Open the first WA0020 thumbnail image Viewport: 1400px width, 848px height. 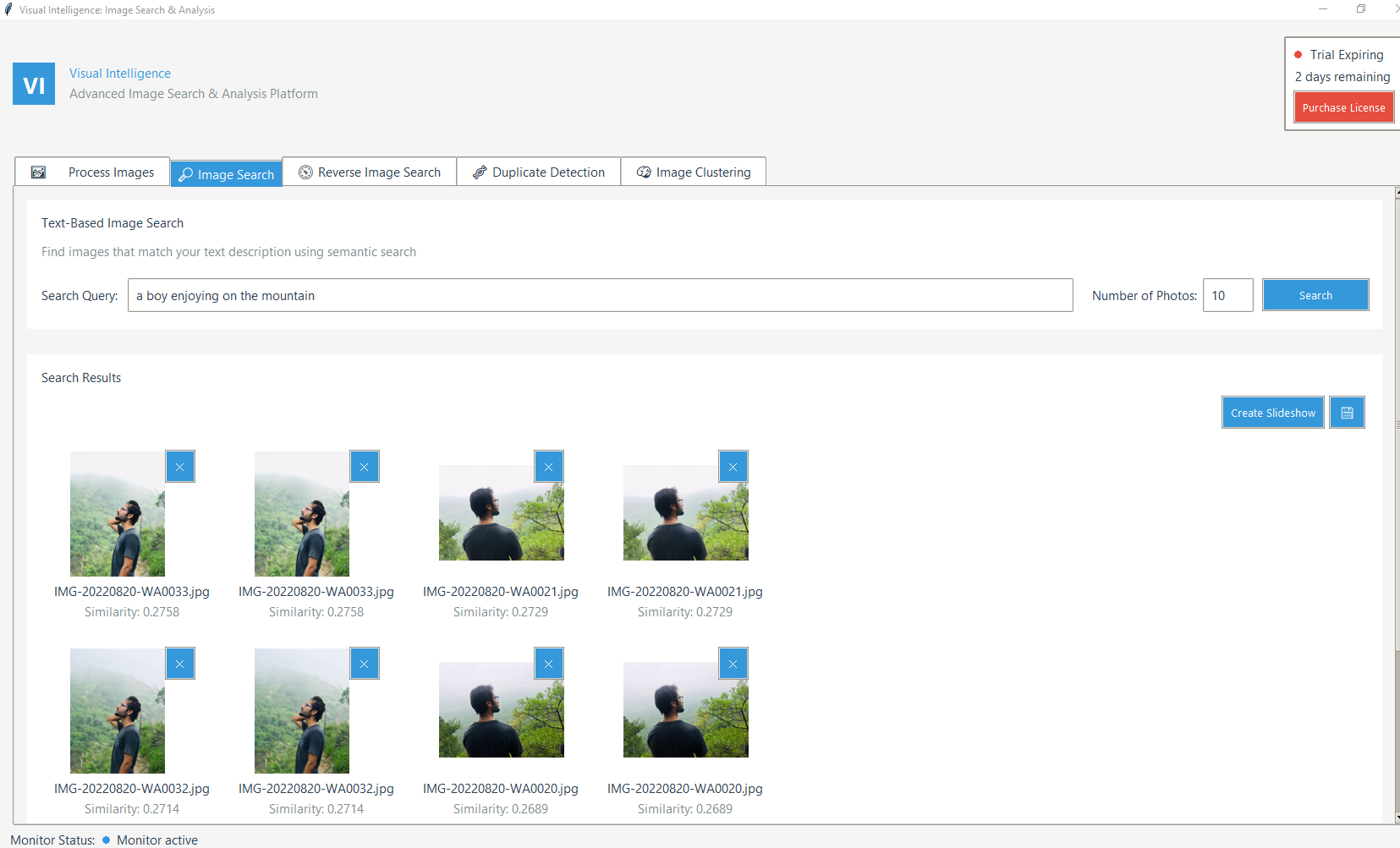[x=502, y=709]
